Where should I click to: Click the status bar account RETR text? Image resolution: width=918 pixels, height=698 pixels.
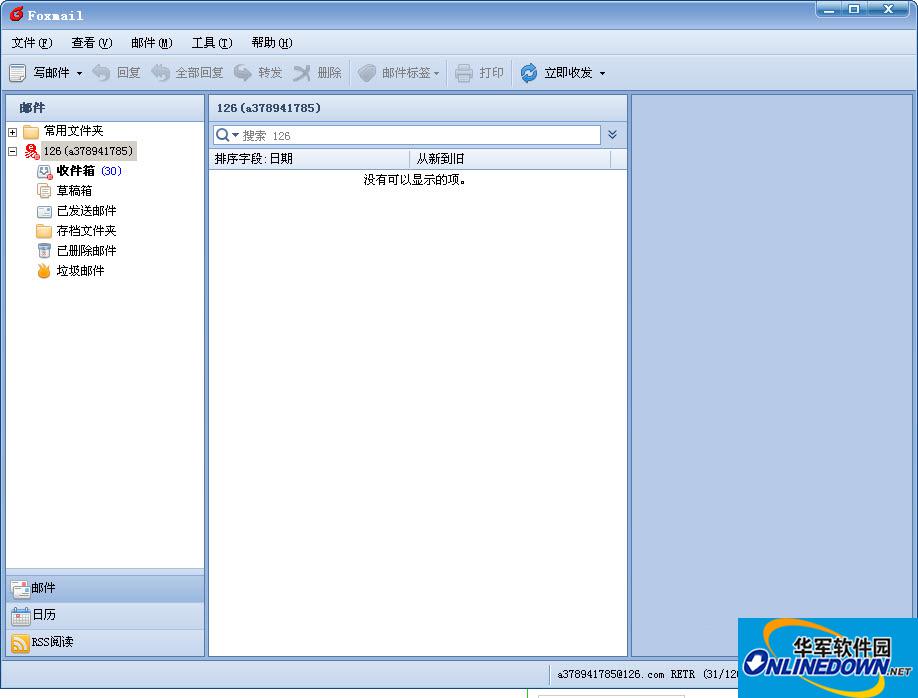[x=647, y=675]
